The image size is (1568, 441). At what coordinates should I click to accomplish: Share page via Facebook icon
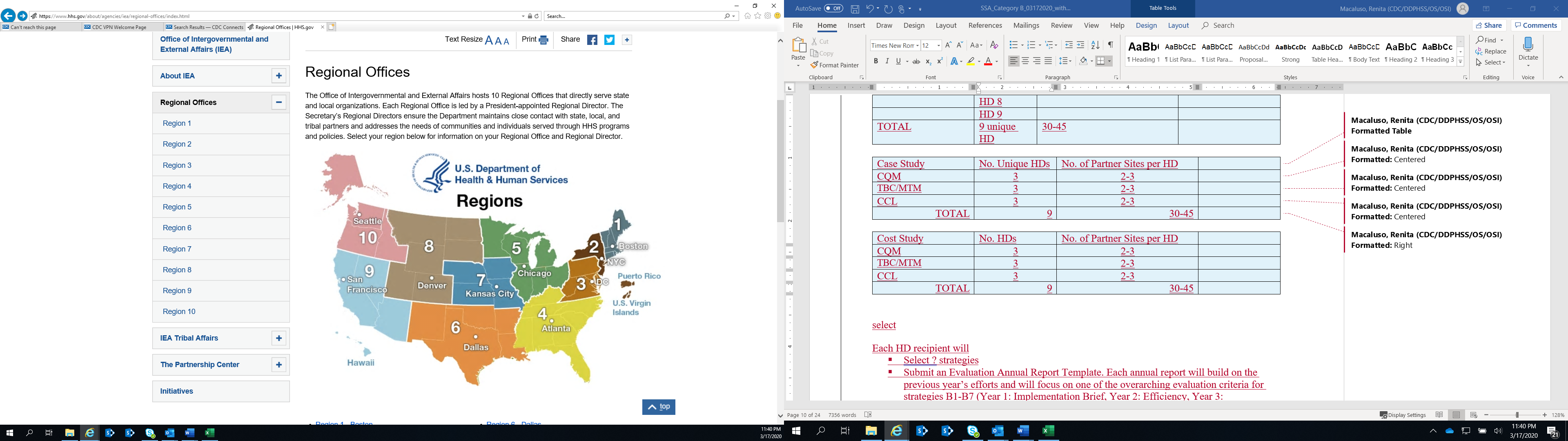pyautogui.click(x=592, y=40)
